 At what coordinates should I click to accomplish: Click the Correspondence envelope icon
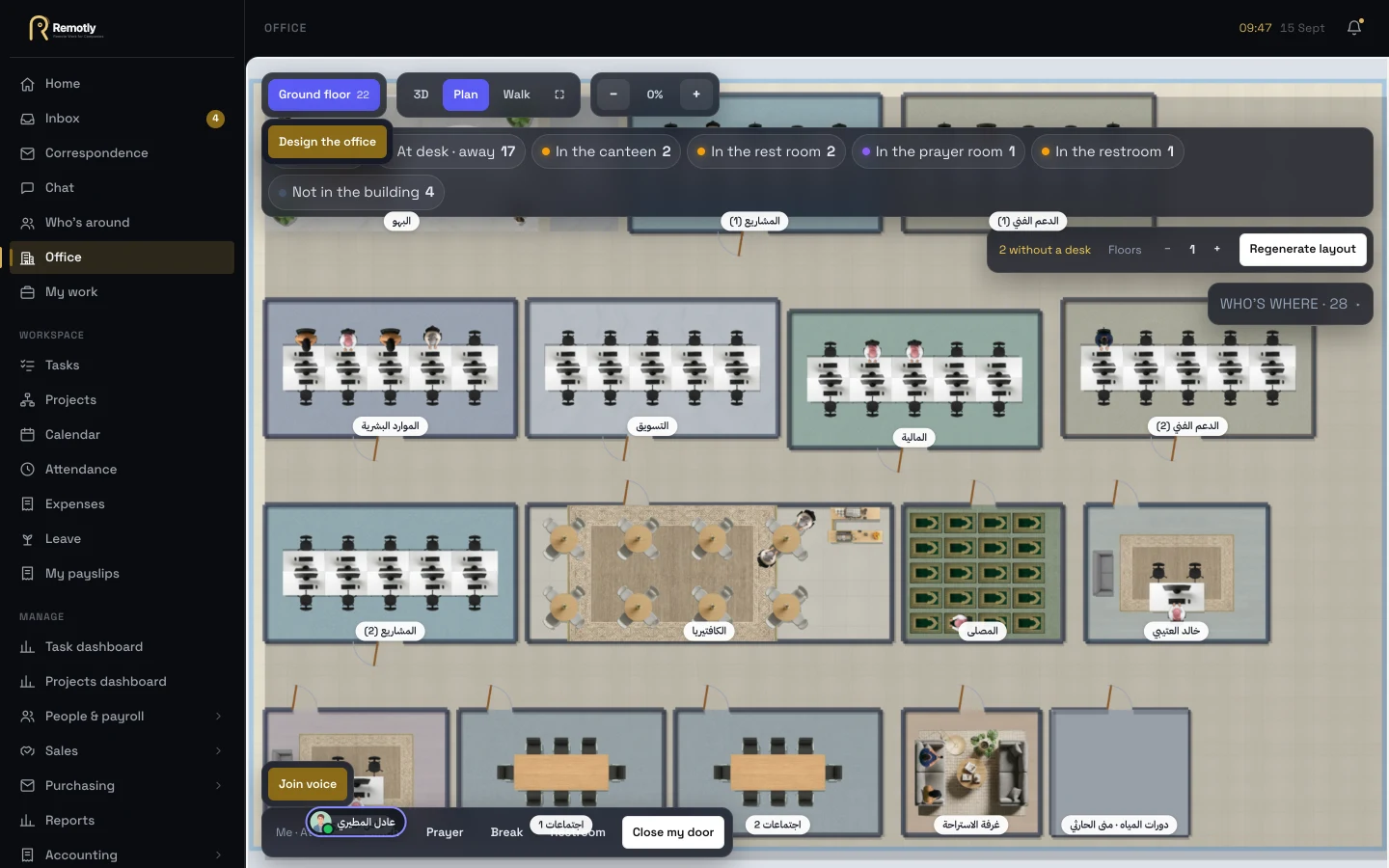[x=28, y=153]
